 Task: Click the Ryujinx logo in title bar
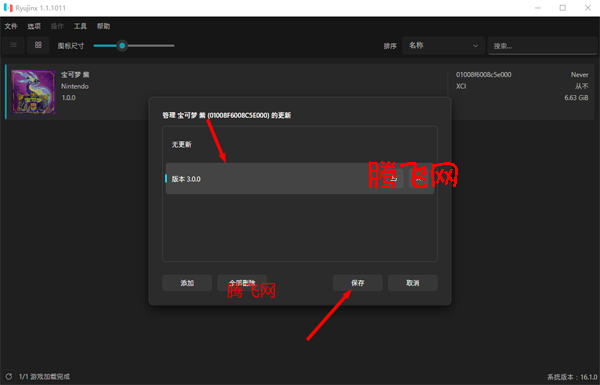click(8, 8)
